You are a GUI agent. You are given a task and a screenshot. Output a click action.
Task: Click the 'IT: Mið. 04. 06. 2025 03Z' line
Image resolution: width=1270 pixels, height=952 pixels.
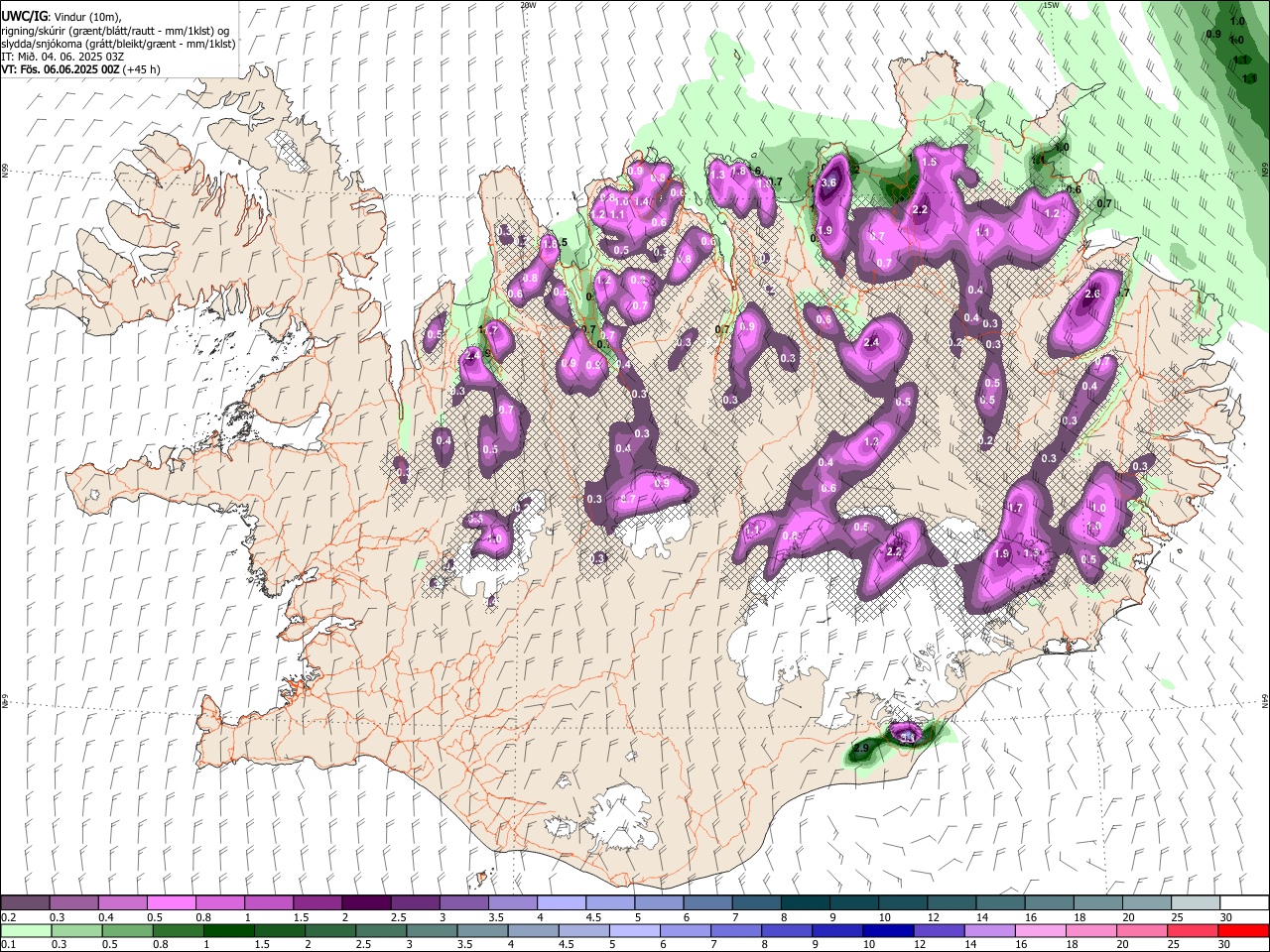[63, 57]
